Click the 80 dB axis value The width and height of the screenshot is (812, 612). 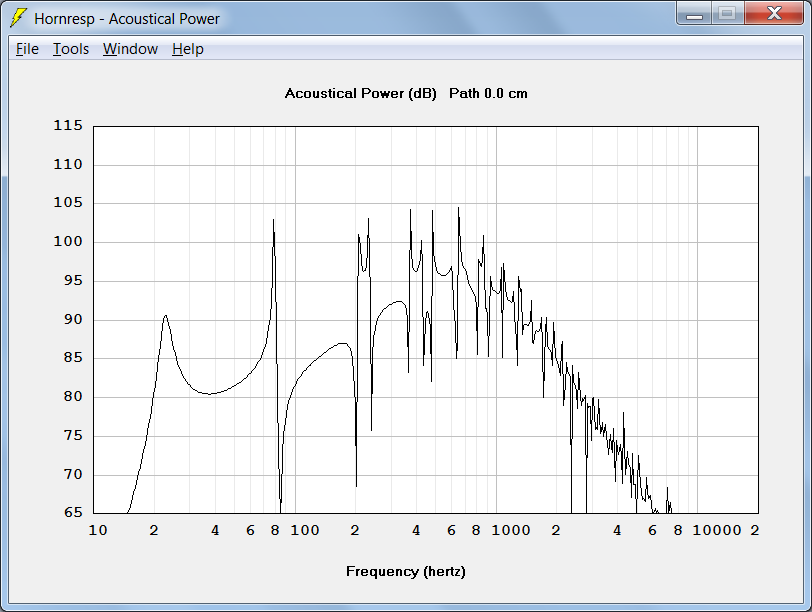[x=73, y=397]
